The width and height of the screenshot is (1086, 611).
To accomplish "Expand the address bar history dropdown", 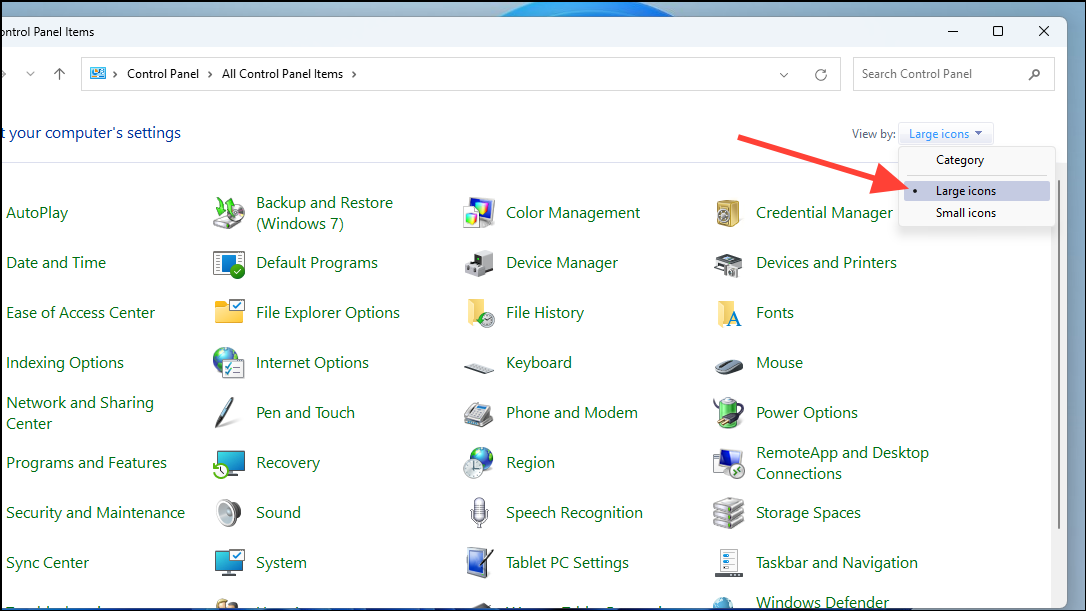I will [x=783, y=74].
